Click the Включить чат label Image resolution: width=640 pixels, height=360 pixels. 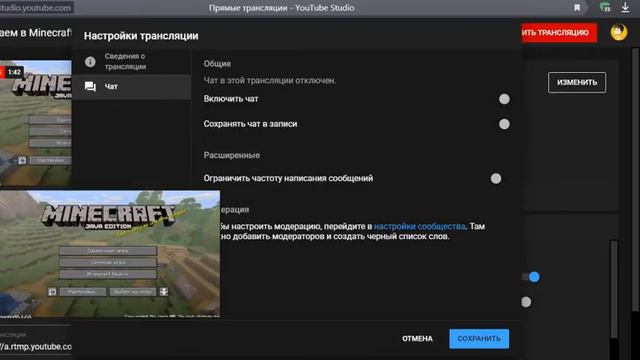(x=231, y=99)
